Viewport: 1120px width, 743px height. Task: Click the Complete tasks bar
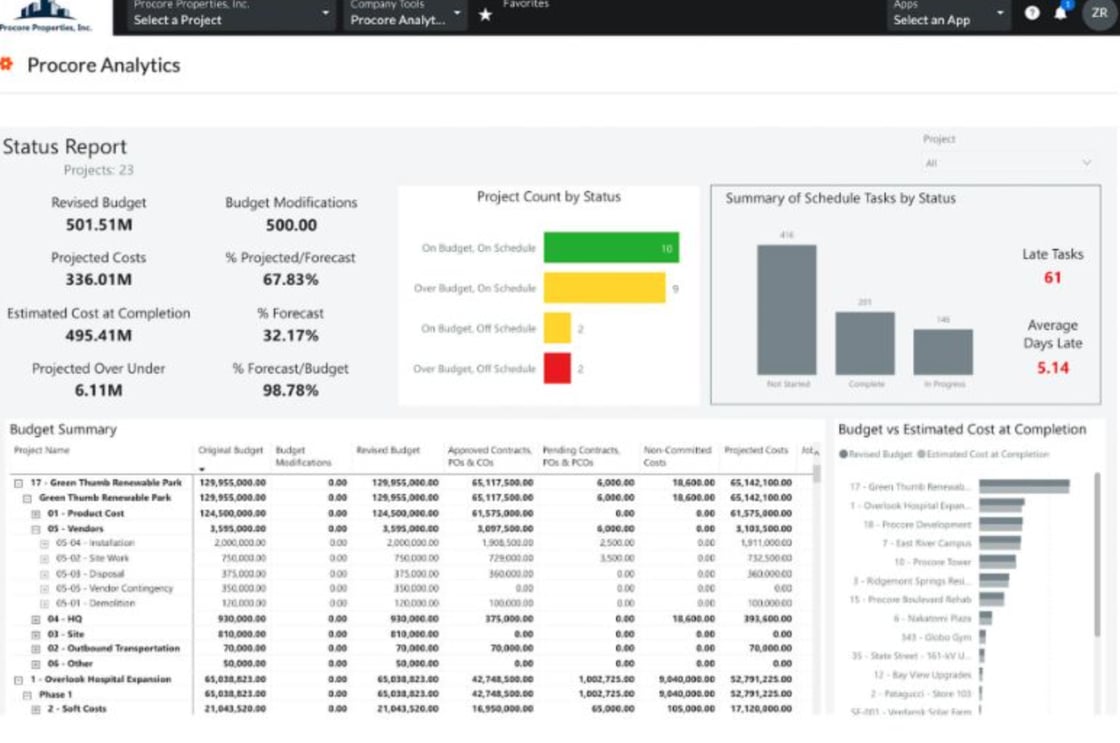point(865,343)
